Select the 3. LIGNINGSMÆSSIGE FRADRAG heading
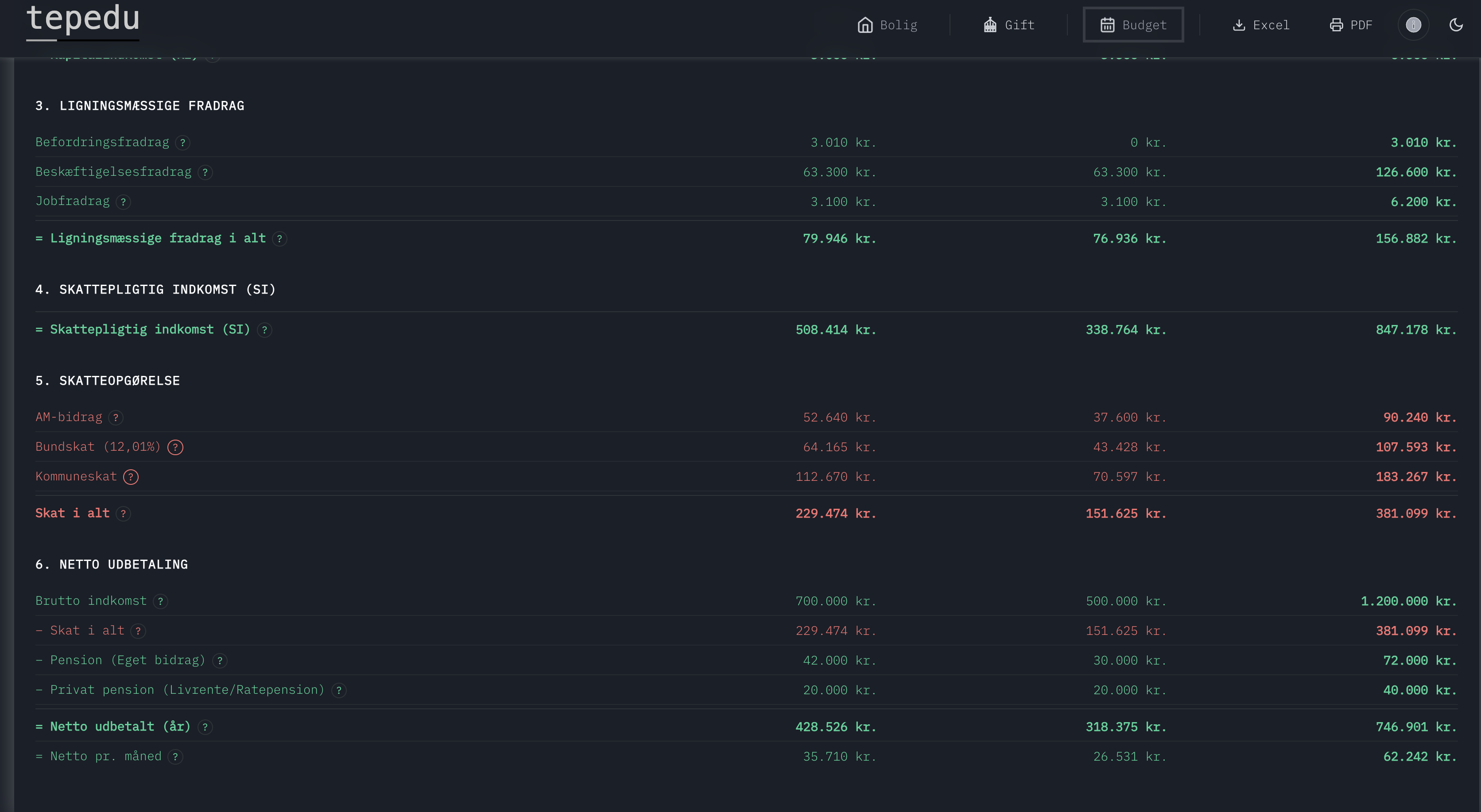This screenshot has height=812, width=1481. tap(140, 106)
